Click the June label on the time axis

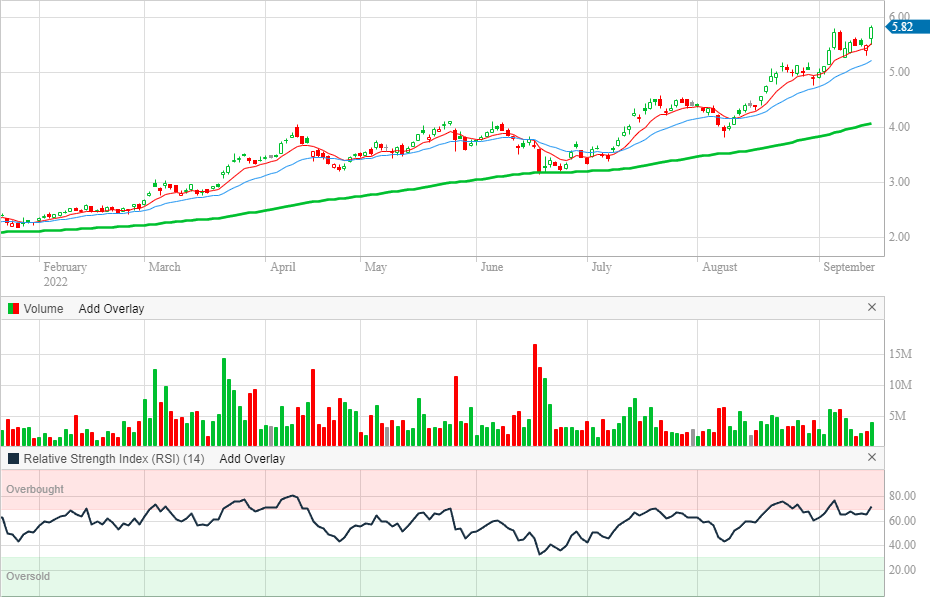click(x=491, y=267)
